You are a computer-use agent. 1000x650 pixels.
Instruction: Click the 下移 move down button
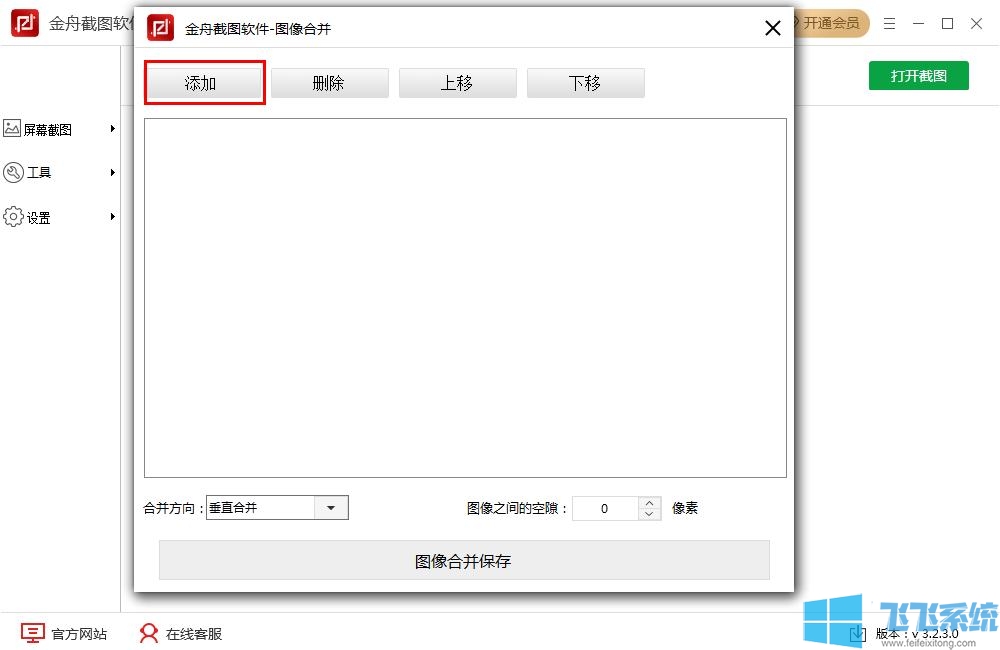(585, 83)
